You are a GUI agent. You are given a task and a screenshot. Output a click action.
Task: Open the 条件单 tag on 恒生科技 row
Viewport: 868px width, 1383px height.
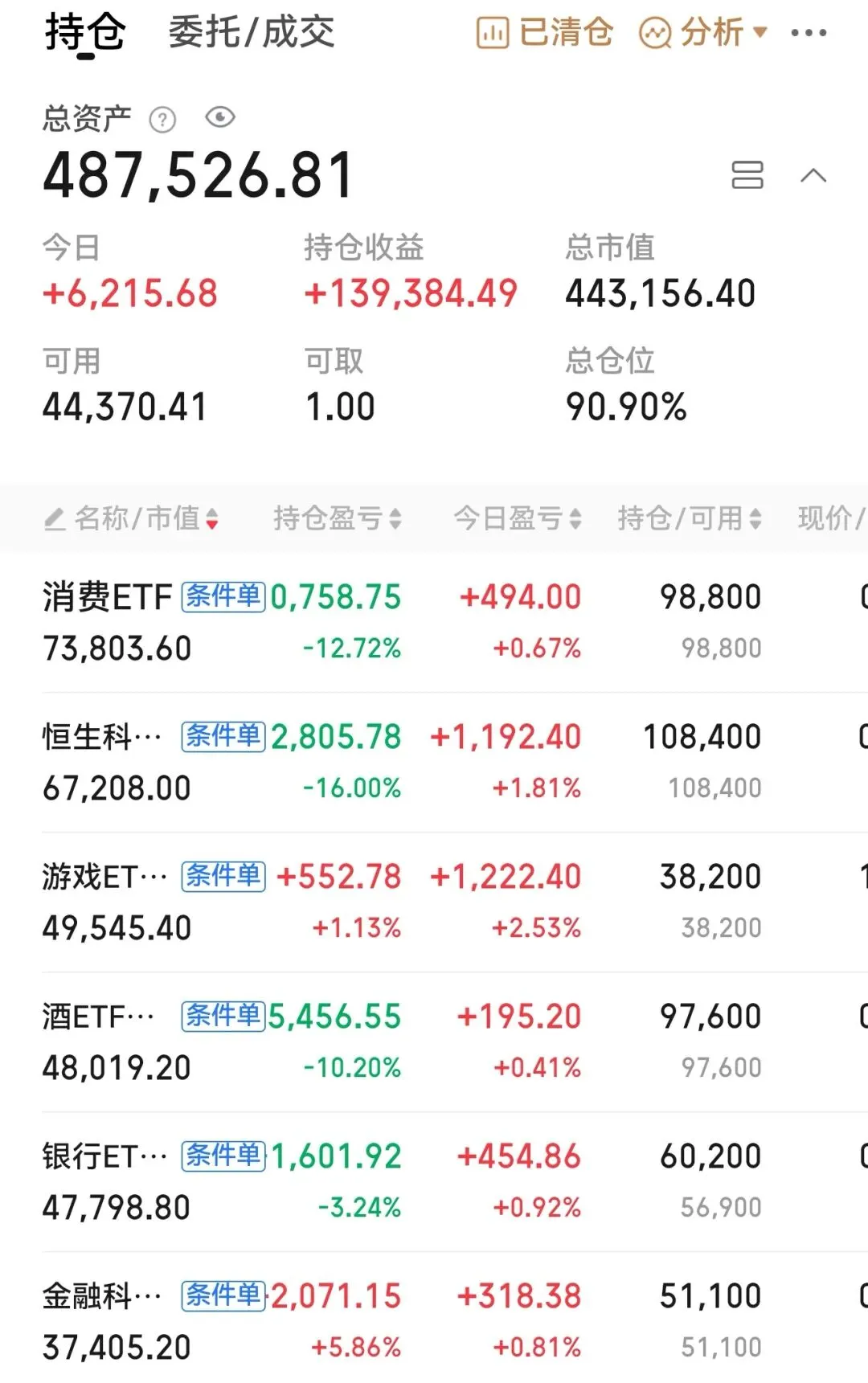coord(223,736)
